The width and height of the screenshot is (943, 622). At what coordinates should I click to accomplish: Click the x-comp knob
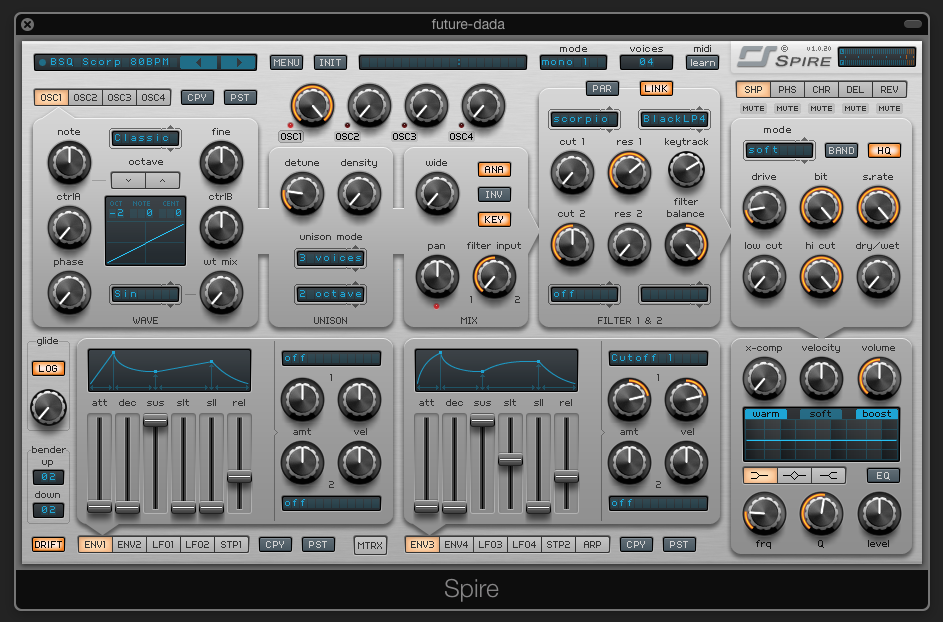[x=764, y=378]
